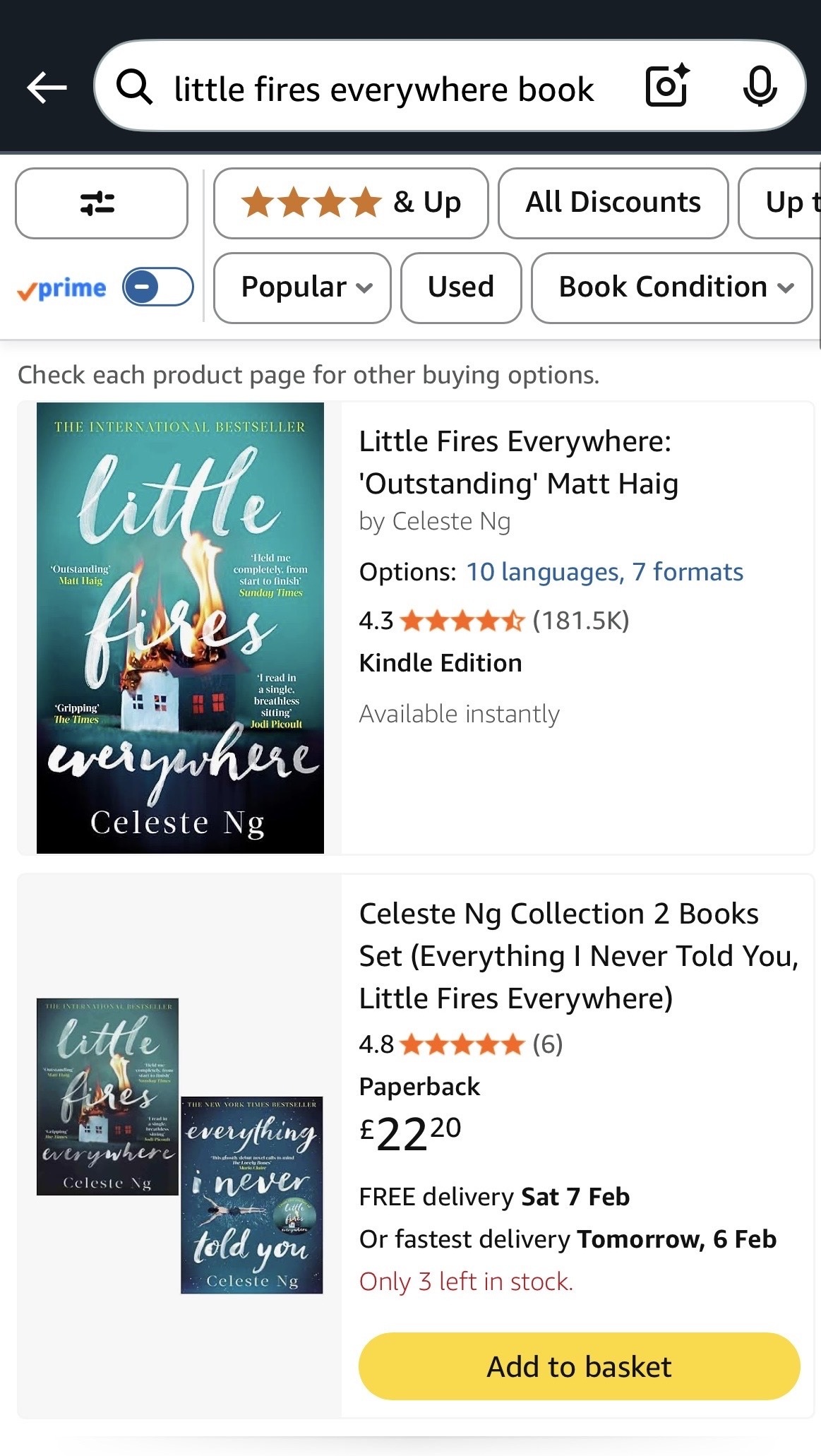Select the All Discounts filter

pos(613,203)
